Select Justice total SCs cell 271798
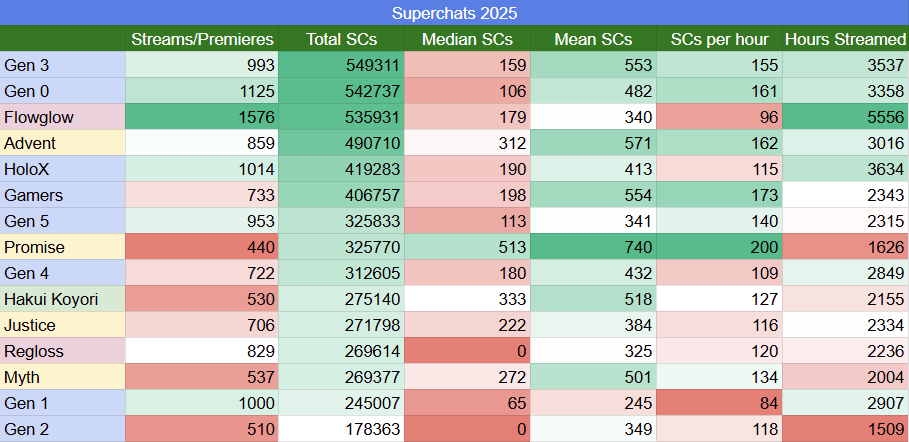Viewport: 909px width, 442px height. pos(341,325)
